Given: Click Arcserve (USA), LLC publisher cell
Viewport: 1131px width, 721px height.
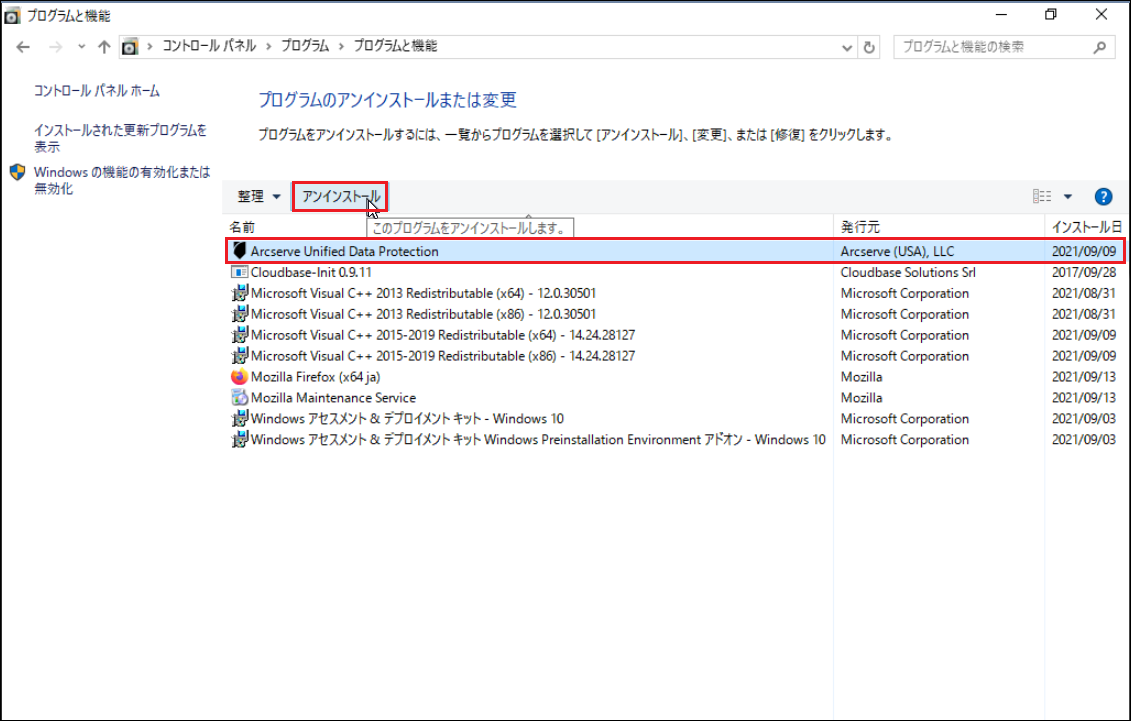Looking at the screenshot, I should 897,251.
